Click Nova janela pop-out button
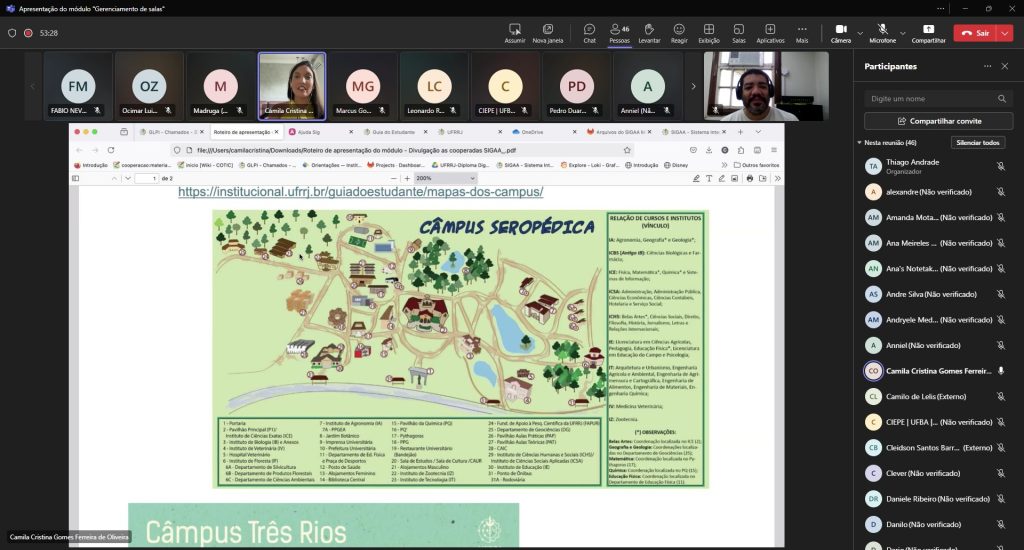1024x550 pixels. [x=547, y=33]
